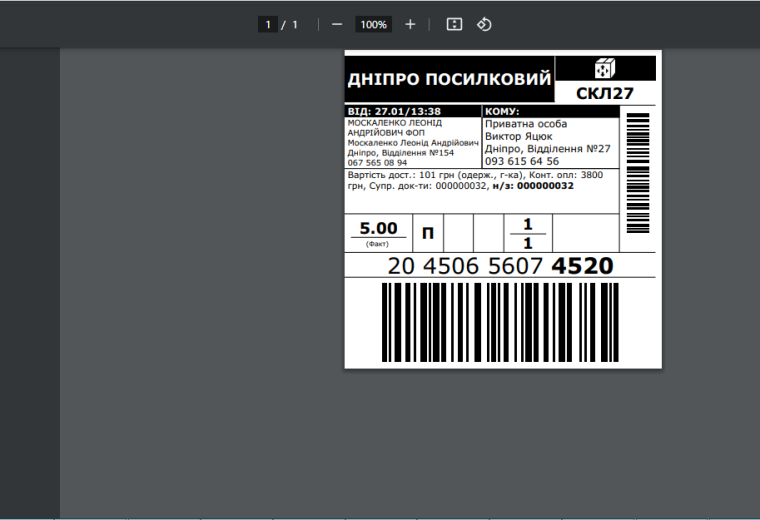The height and width of the screenshot is (520, 760).
Task: Click the dice package icon on label
Action: [605, 69]
